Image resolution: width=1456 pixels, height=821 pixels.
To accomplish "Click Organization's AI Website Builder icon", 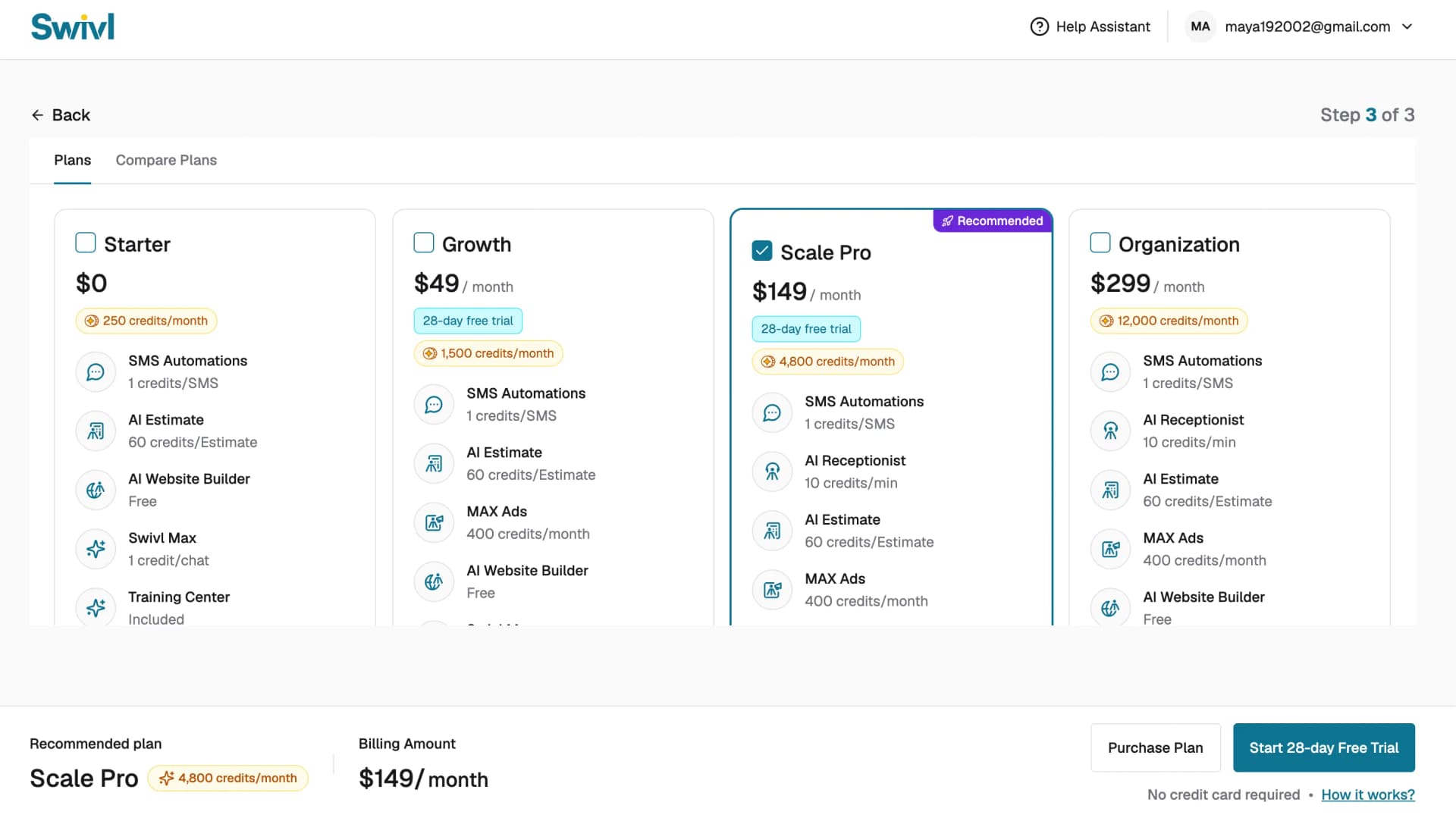I will click(1110, 608).
